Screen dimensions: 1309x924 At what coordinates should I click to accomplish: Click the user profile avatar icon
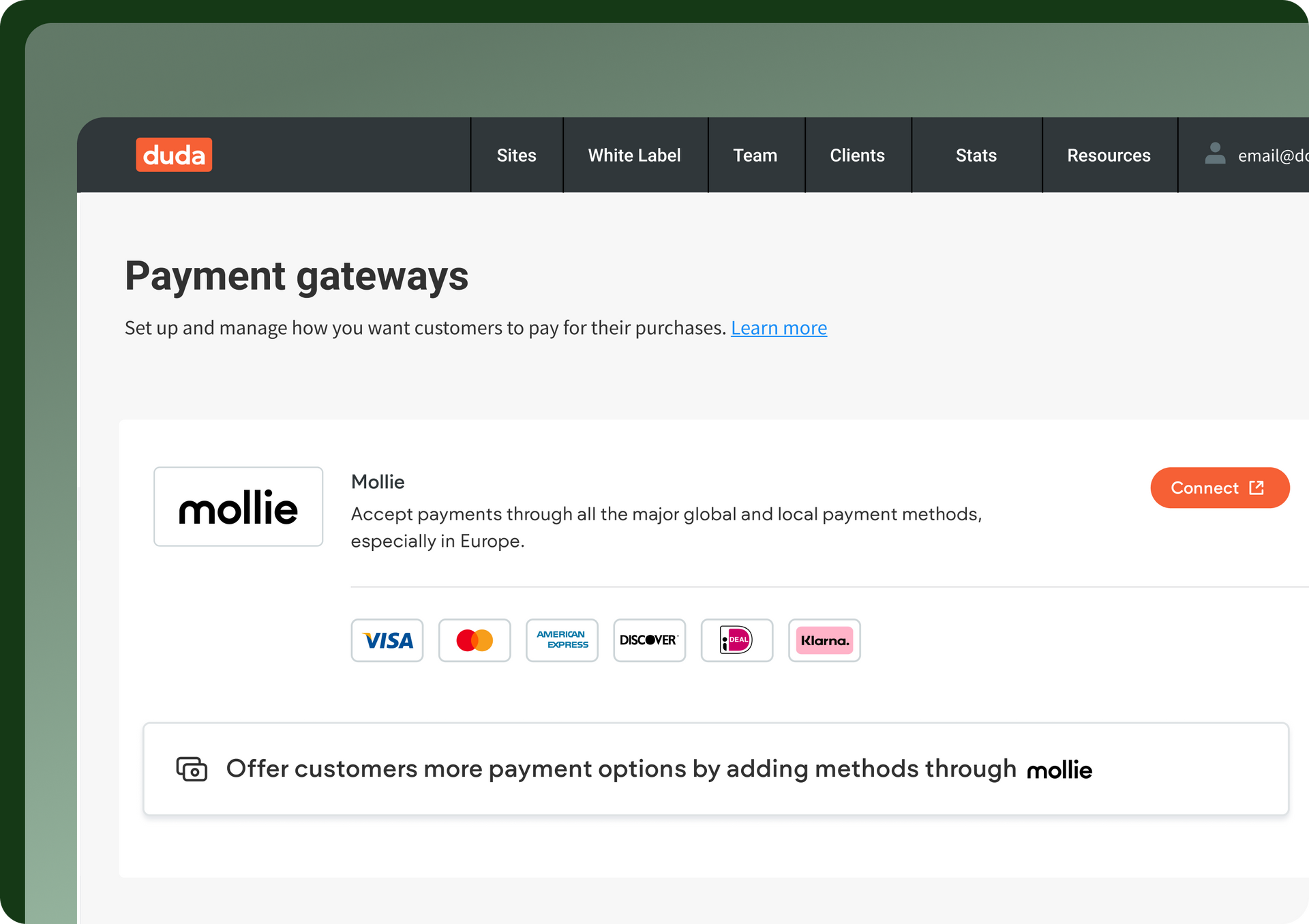point(1215,153)
